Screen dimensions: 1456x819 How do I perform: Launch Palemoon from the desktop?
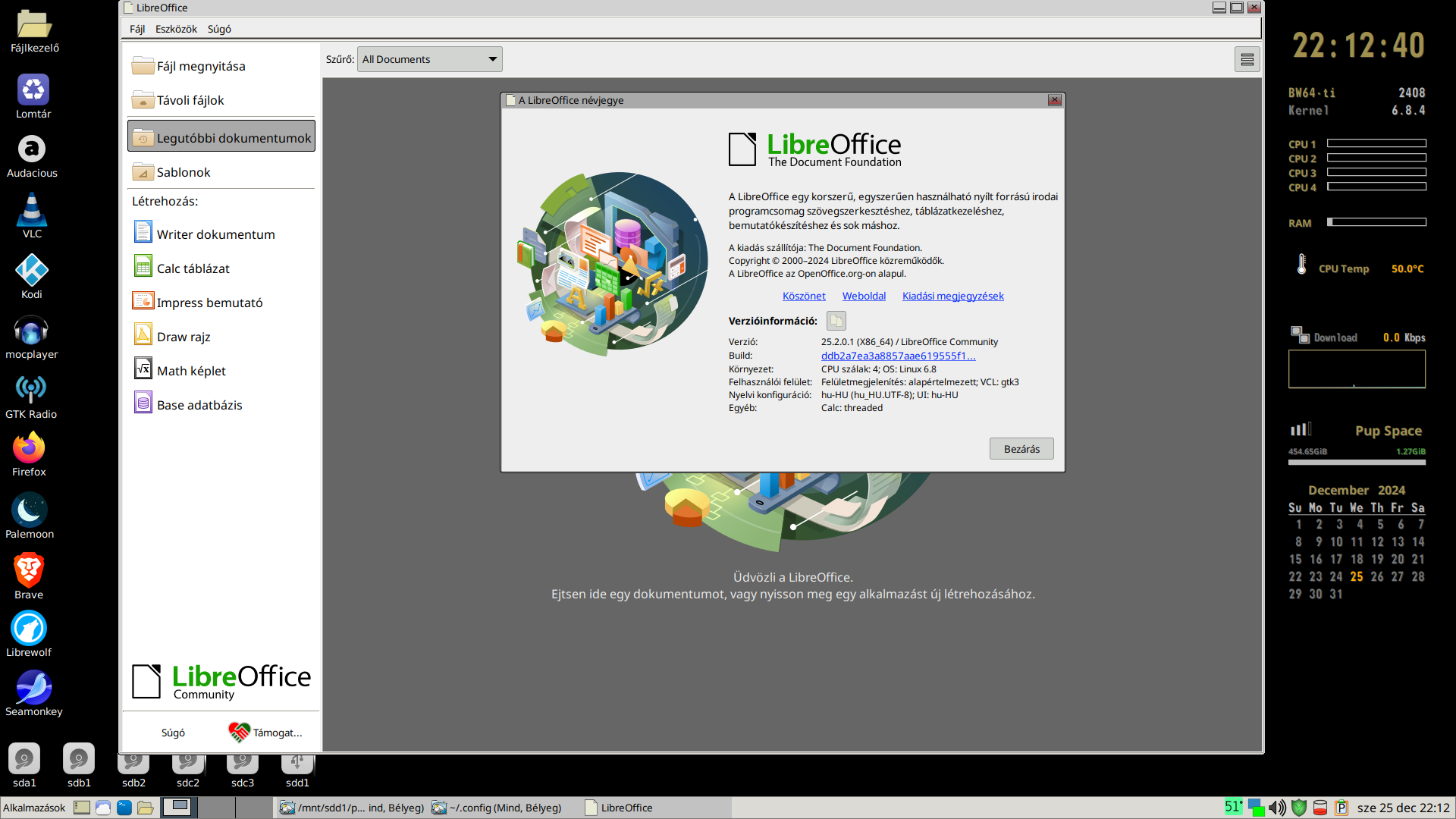(x=30, y=516)
